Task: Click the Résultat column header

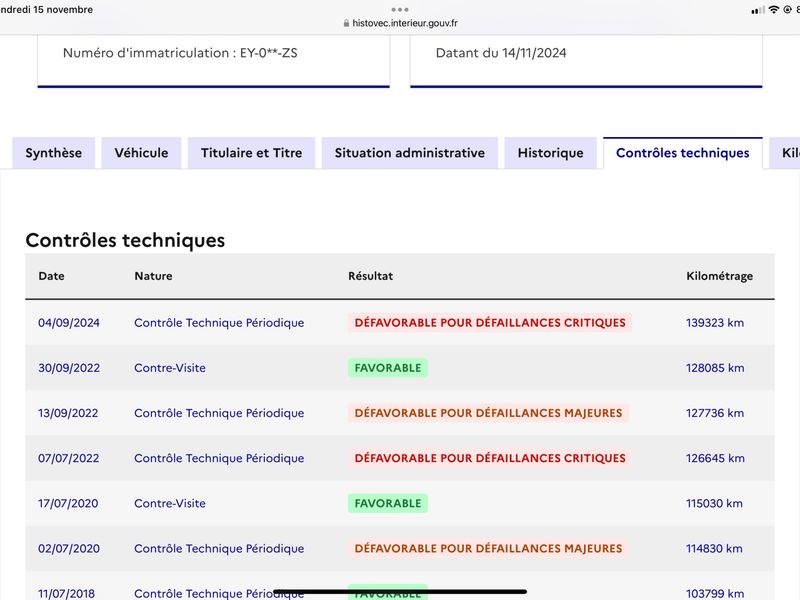Action: (x=370, y=276)
